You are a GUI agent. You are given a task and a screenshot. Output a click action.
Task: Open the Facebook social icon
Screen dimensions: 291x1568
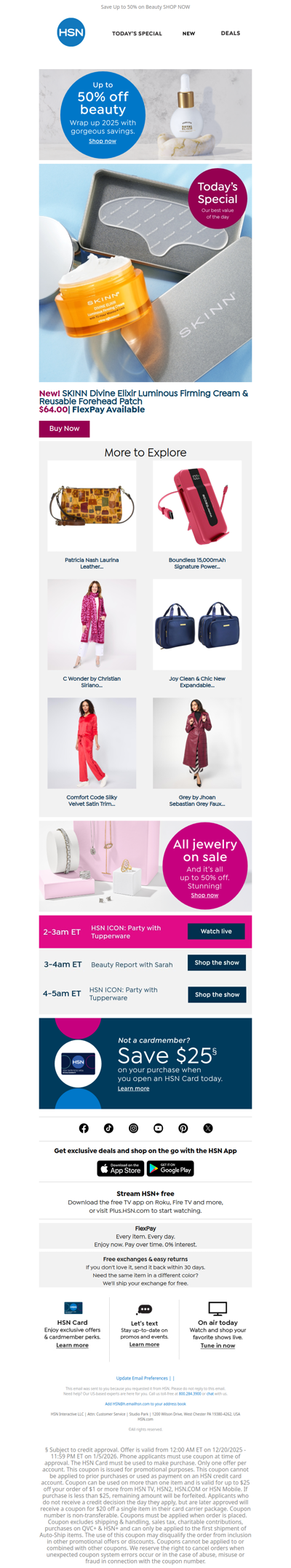(x=84, y=1128)
